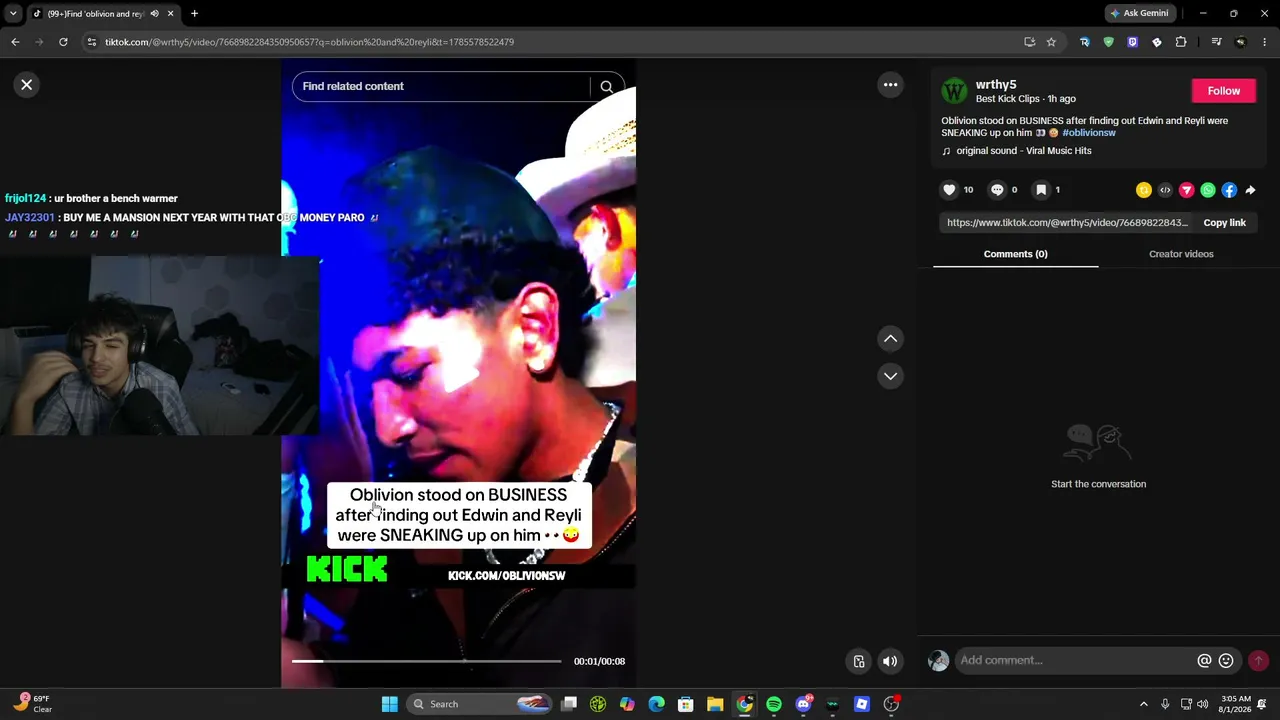Image resolution: width=1280 pixels, height=720 pixels.
Task: Toggle the auto-scroll button beside the volume
Action: click(858, 661)
